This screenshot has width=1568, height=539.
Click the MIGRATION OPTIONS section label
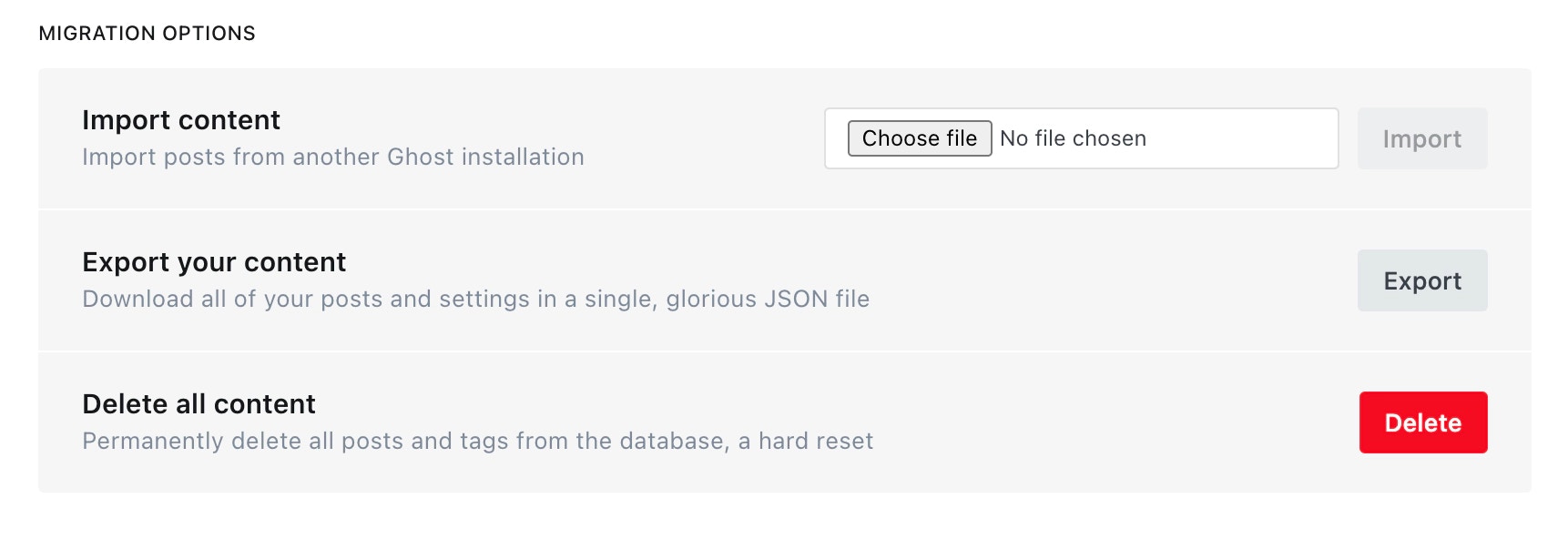click(x=148, y=34)
